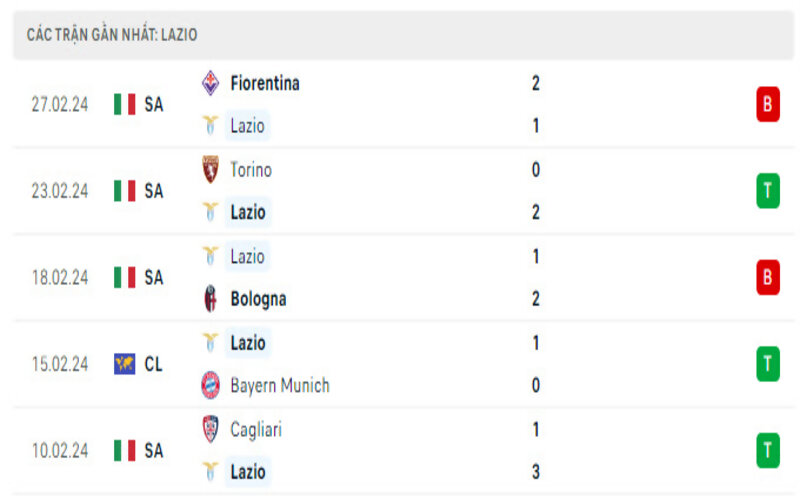Click the 'Các trận gần nhất: Lazio' header
The height and width of the screenshot is (500, 800).
[112, 35]
